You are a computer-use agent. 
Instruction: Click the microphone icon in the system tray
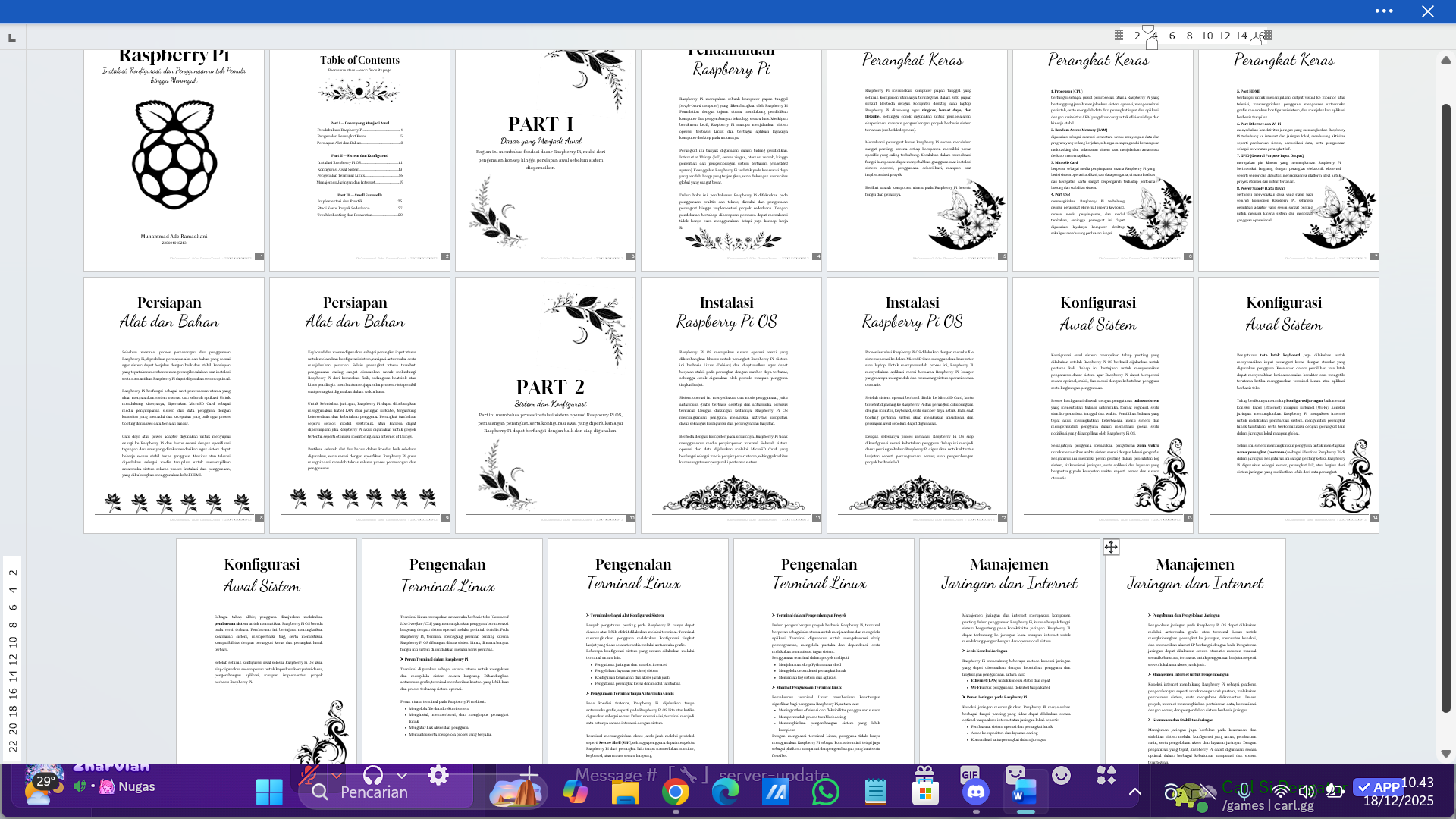[1244, 792]
